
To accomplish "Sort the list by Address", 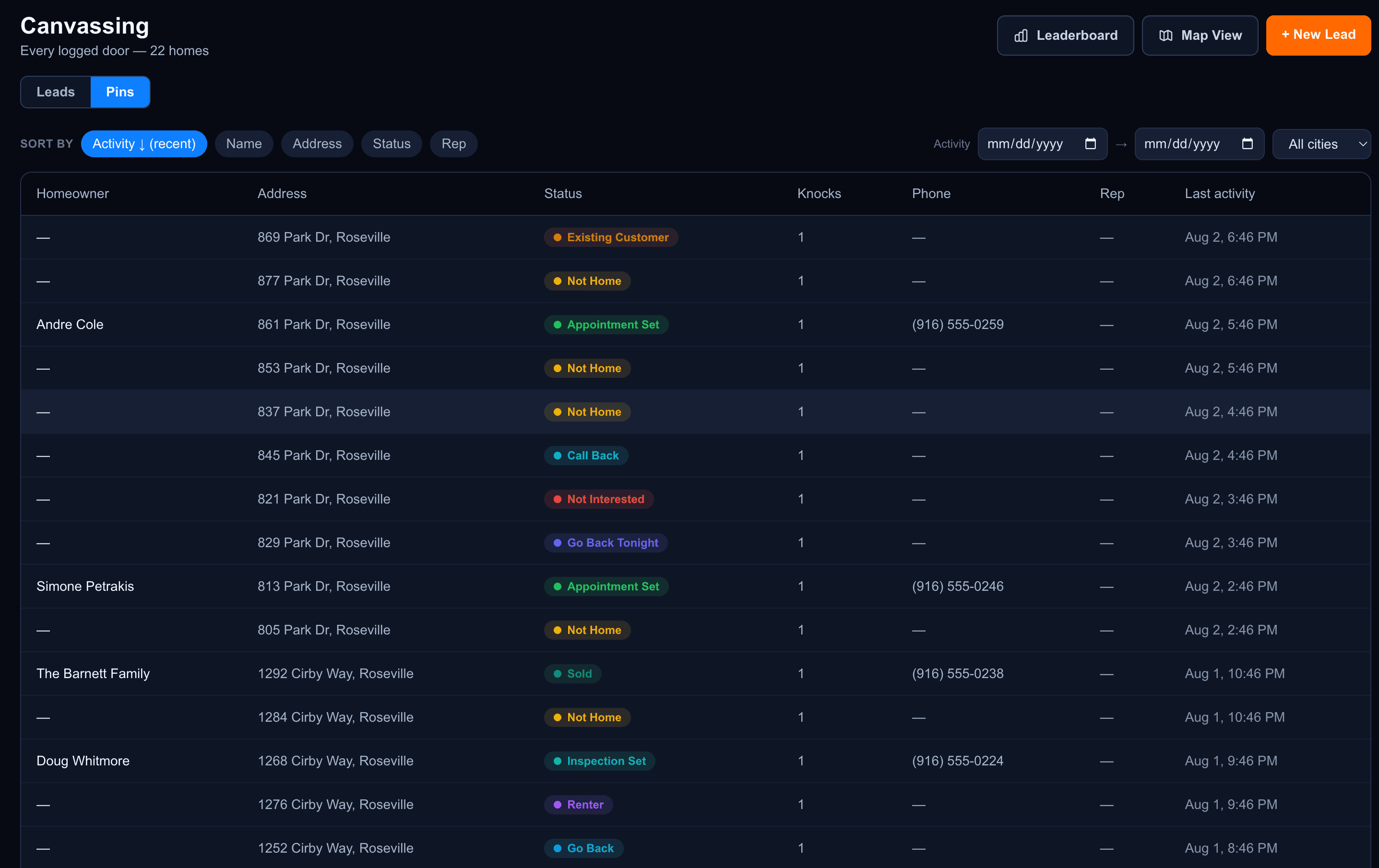I will point(317,143).
